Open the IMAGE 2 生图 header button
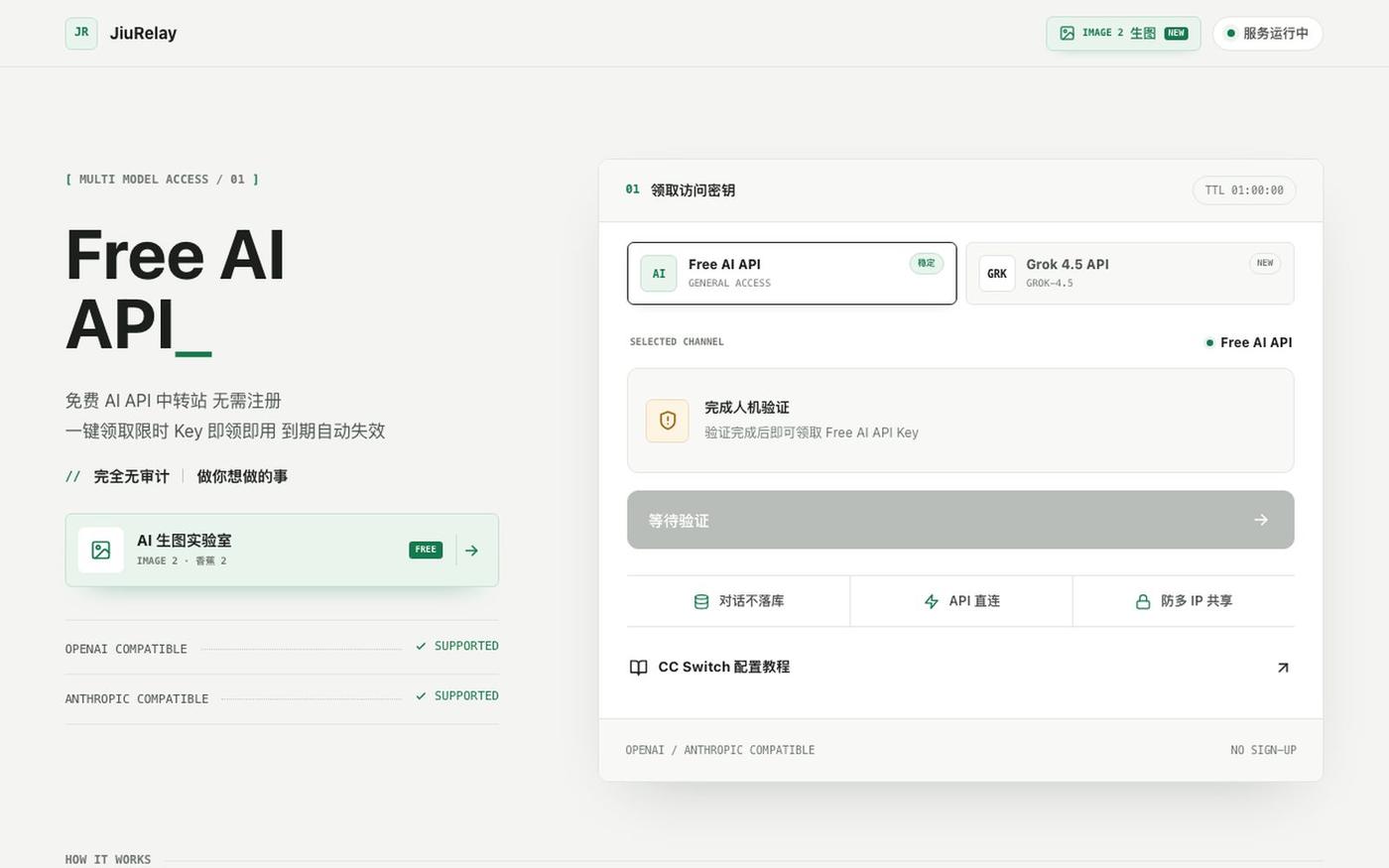This screenshot has width=1389, height=868. tap(1123, 33)
